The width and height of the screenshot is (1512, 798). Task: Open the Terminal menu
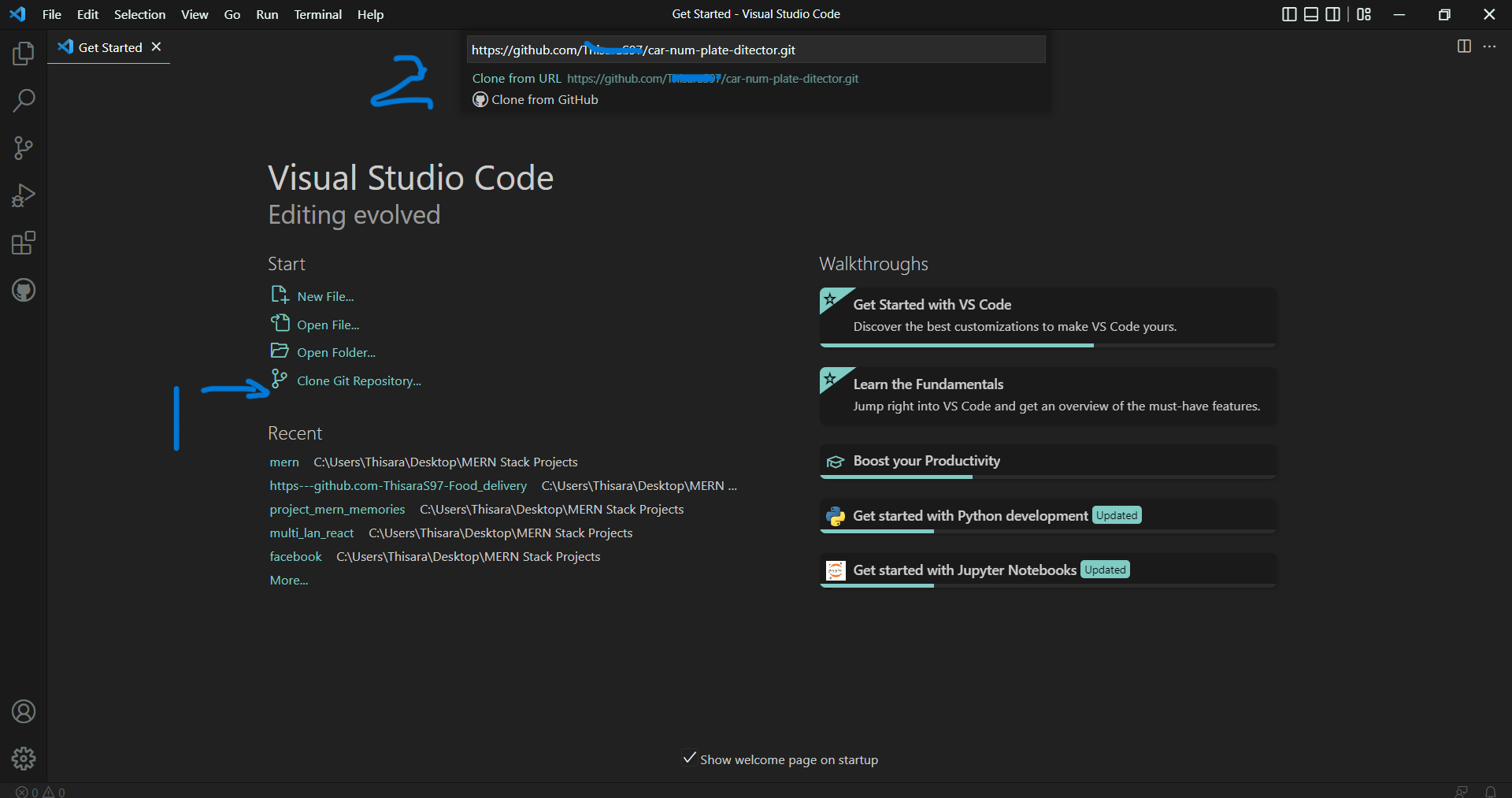(x=318, y=14)
